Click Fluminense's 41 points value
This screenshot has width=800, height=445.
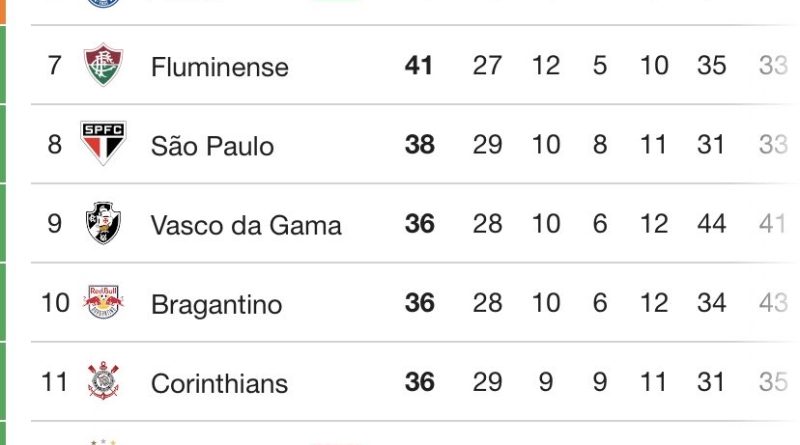(x=420, y=66)
